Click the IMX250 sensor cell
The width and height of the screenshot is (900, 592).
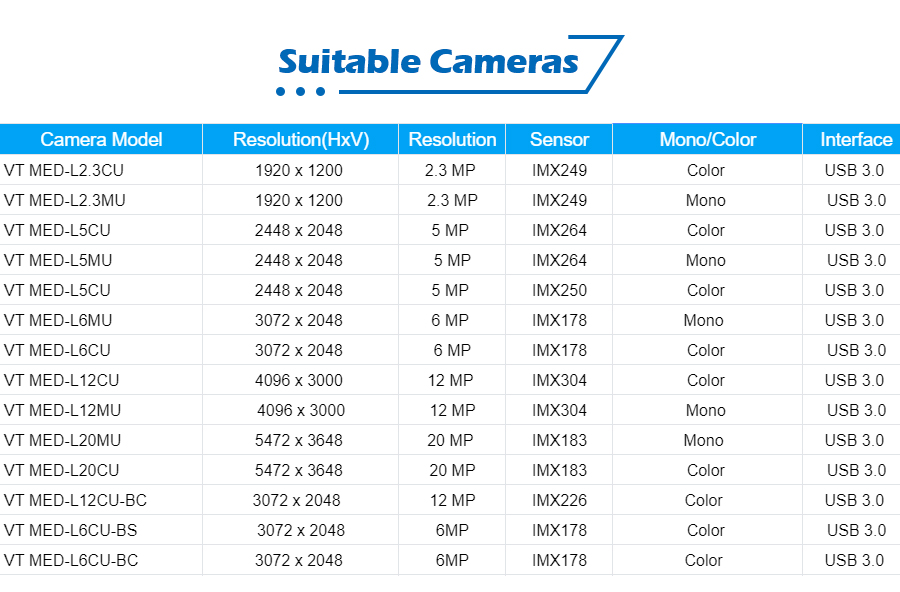[559, 291]
